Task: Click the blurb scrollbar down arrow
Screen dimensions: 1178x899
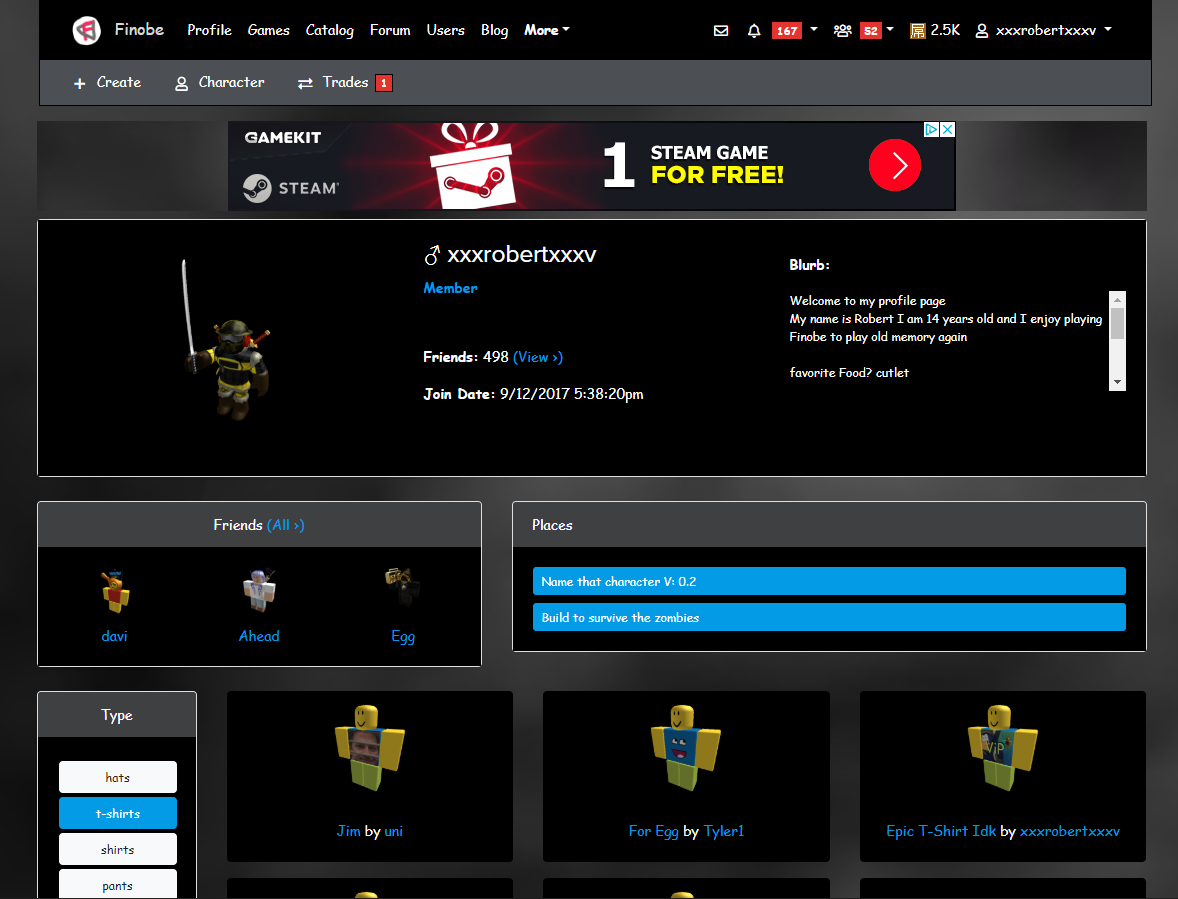Action: [x=1117, y=382]
